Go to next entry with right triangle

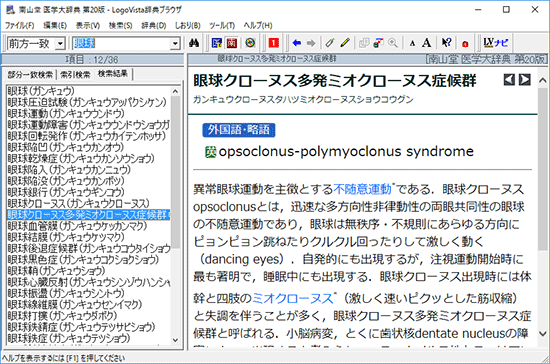click(525, 80)
